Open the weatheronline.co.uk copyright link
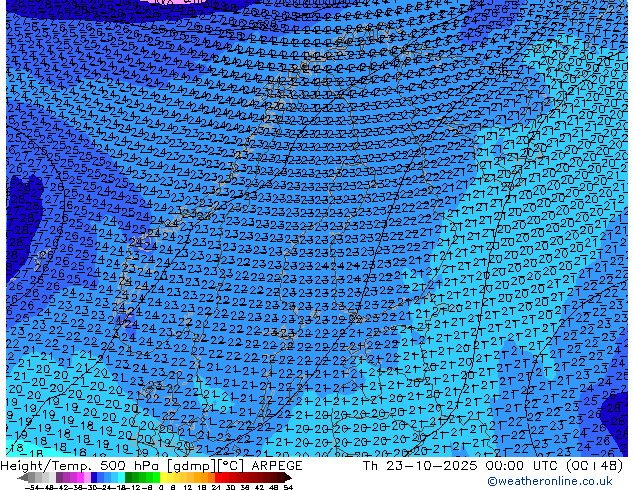The image size is (634, 490). (x=549, y=481)
